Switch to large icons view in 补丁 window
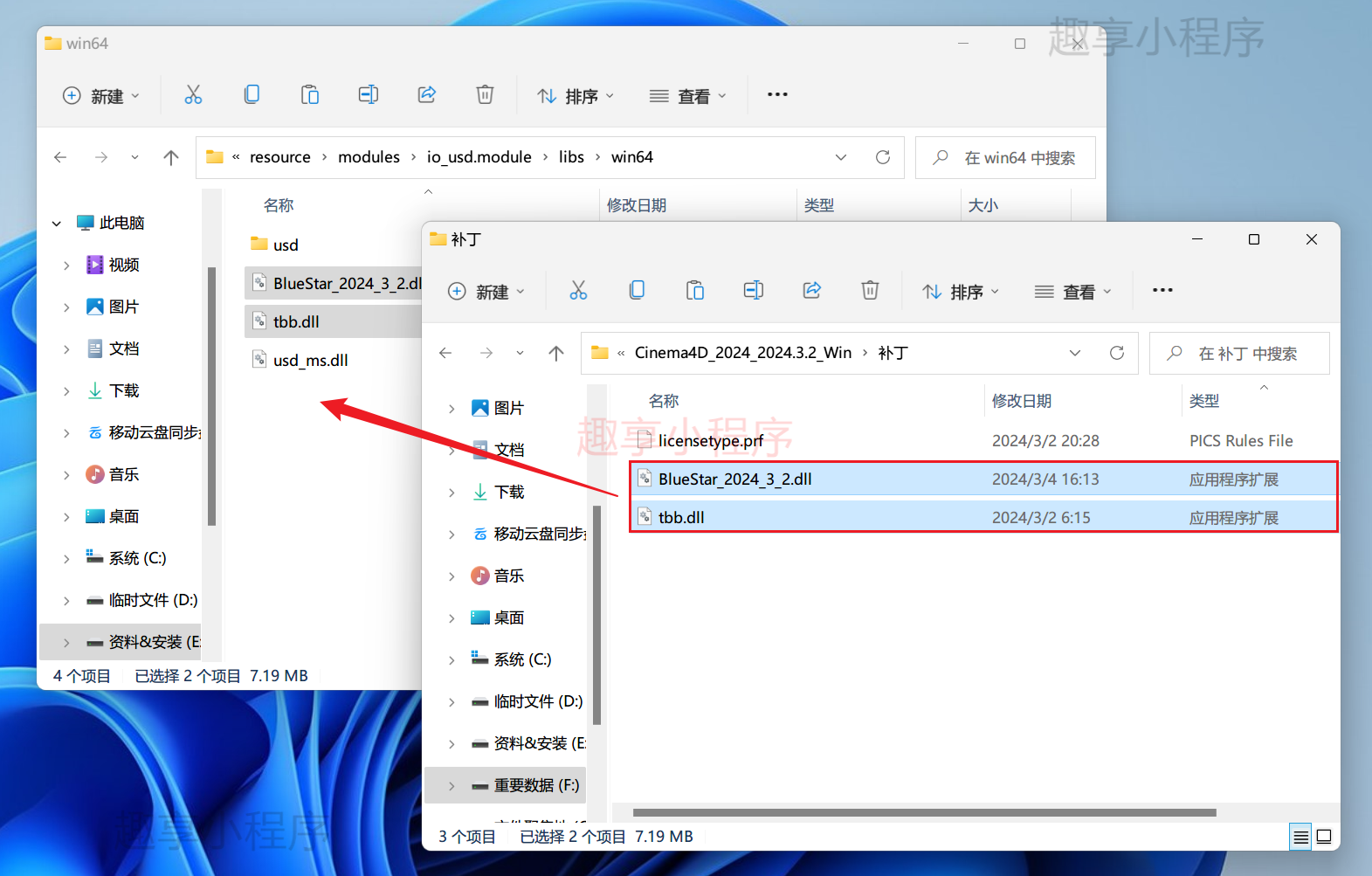1372x876 pixels. (1324, 837)
